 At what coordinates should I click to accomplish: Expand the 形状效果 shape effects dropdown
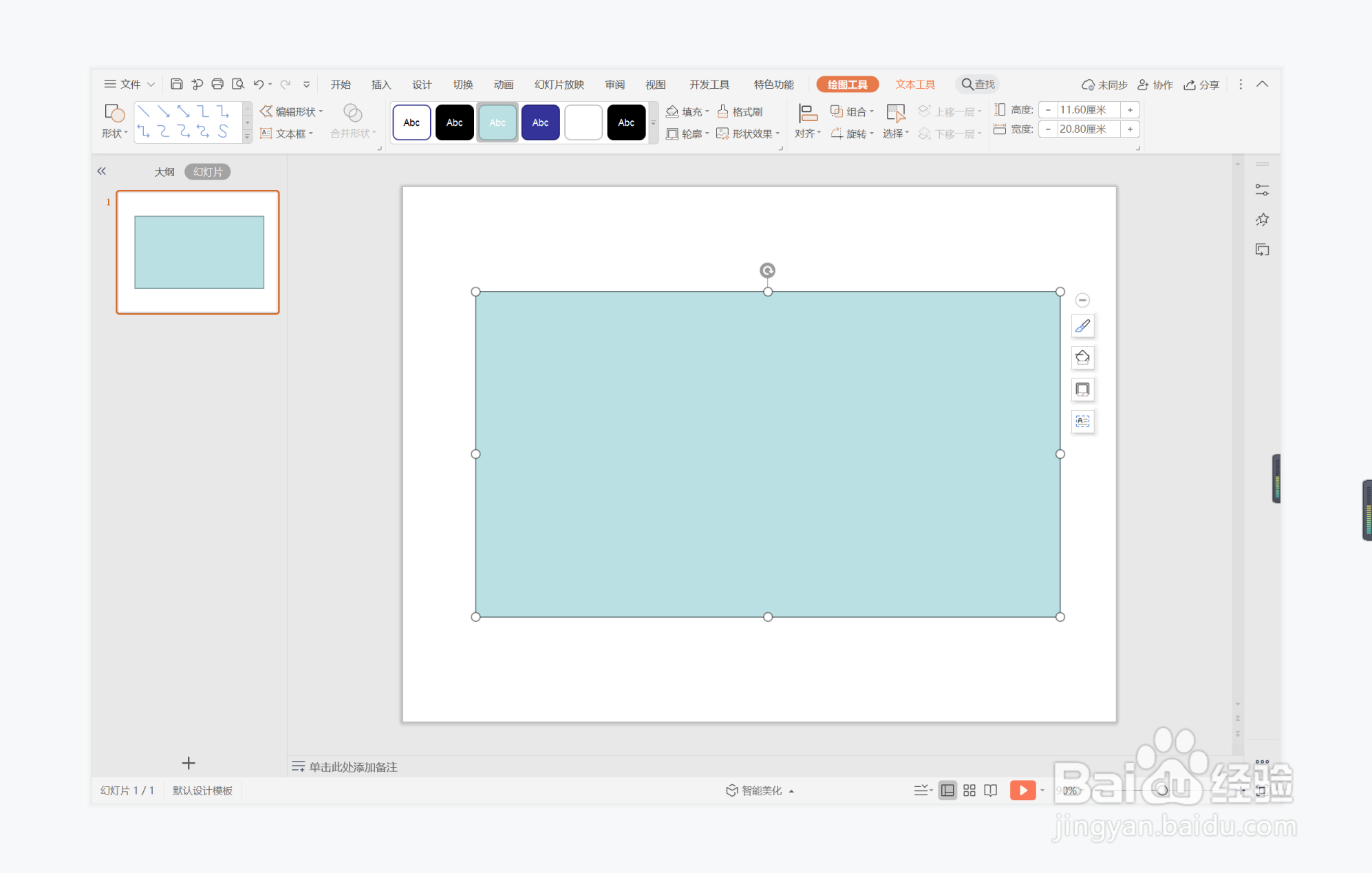[x=749, y=133]
